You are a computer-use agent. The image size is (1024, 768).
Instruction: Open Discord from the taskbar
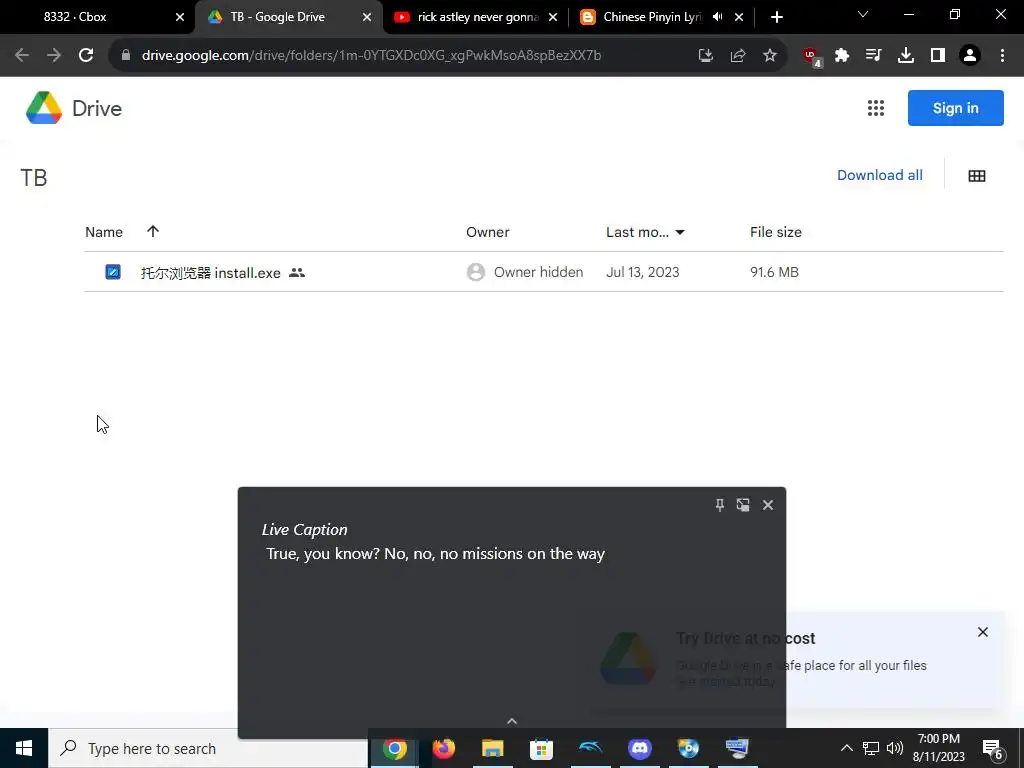pos(639,748)
